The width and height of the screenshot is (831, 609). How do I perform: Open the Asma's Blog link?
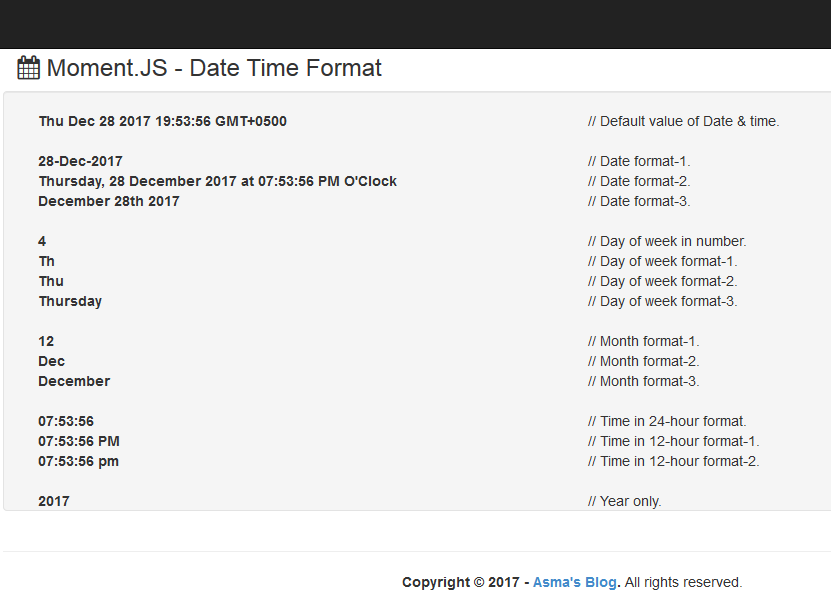coord(575,582)
